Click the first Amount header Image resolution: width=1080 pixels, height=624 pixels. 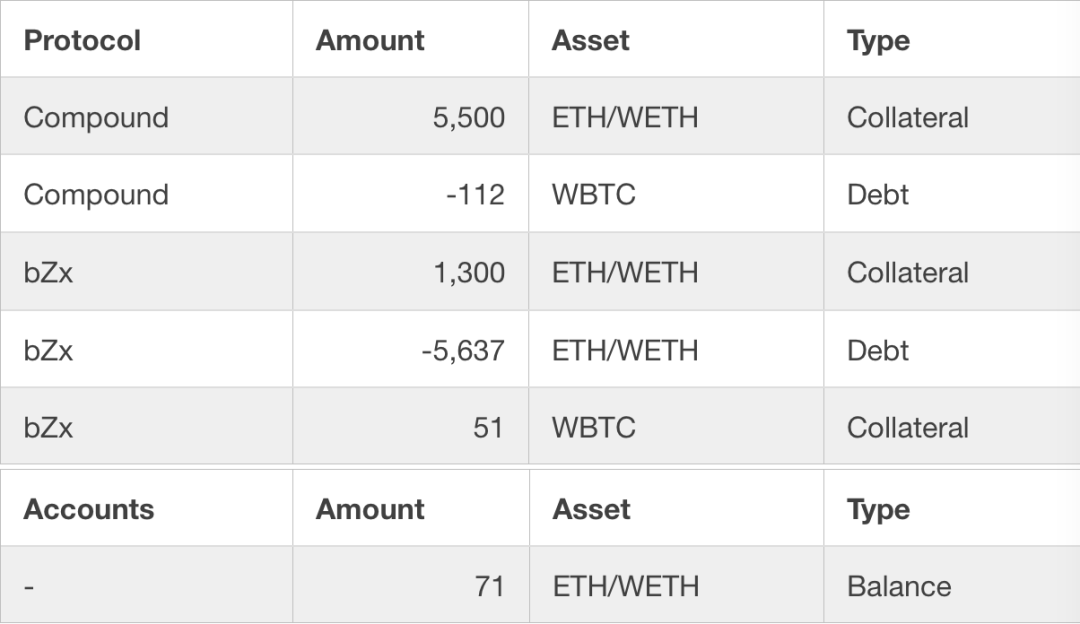(x=370, y=40)
